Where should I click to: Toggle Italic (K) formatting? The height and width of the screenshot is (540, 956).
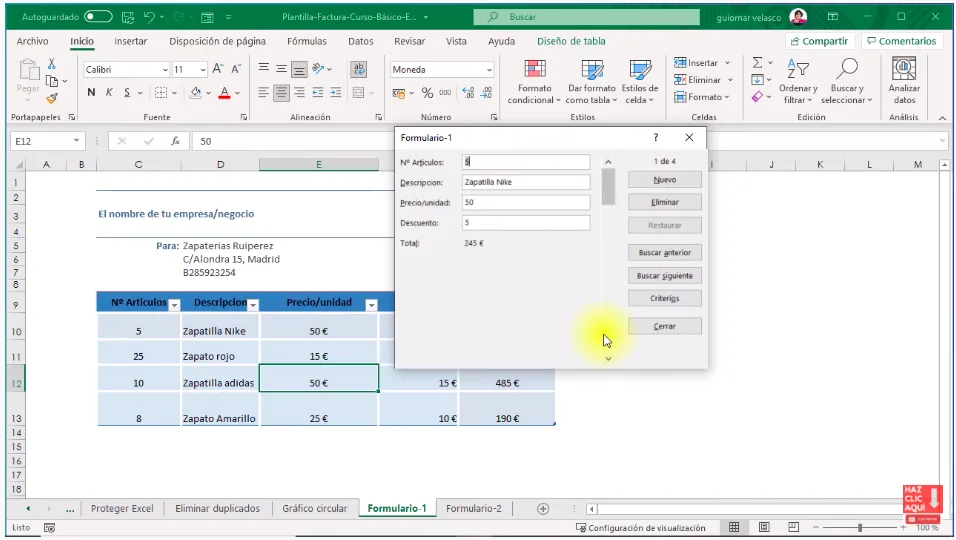[109, 93]
